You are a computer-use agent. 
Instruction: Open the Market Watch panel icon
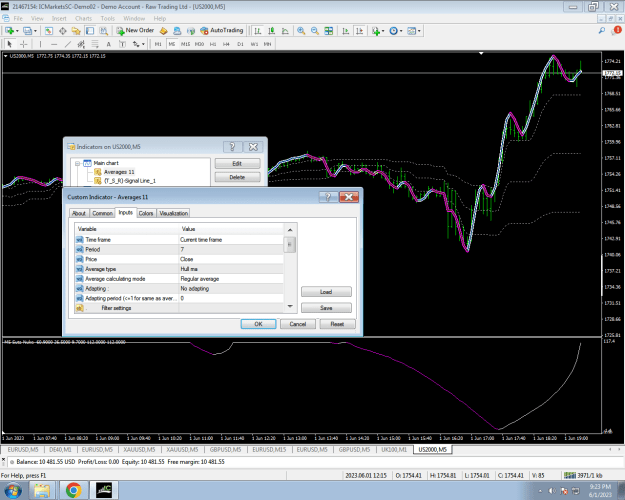pos(49,31)
